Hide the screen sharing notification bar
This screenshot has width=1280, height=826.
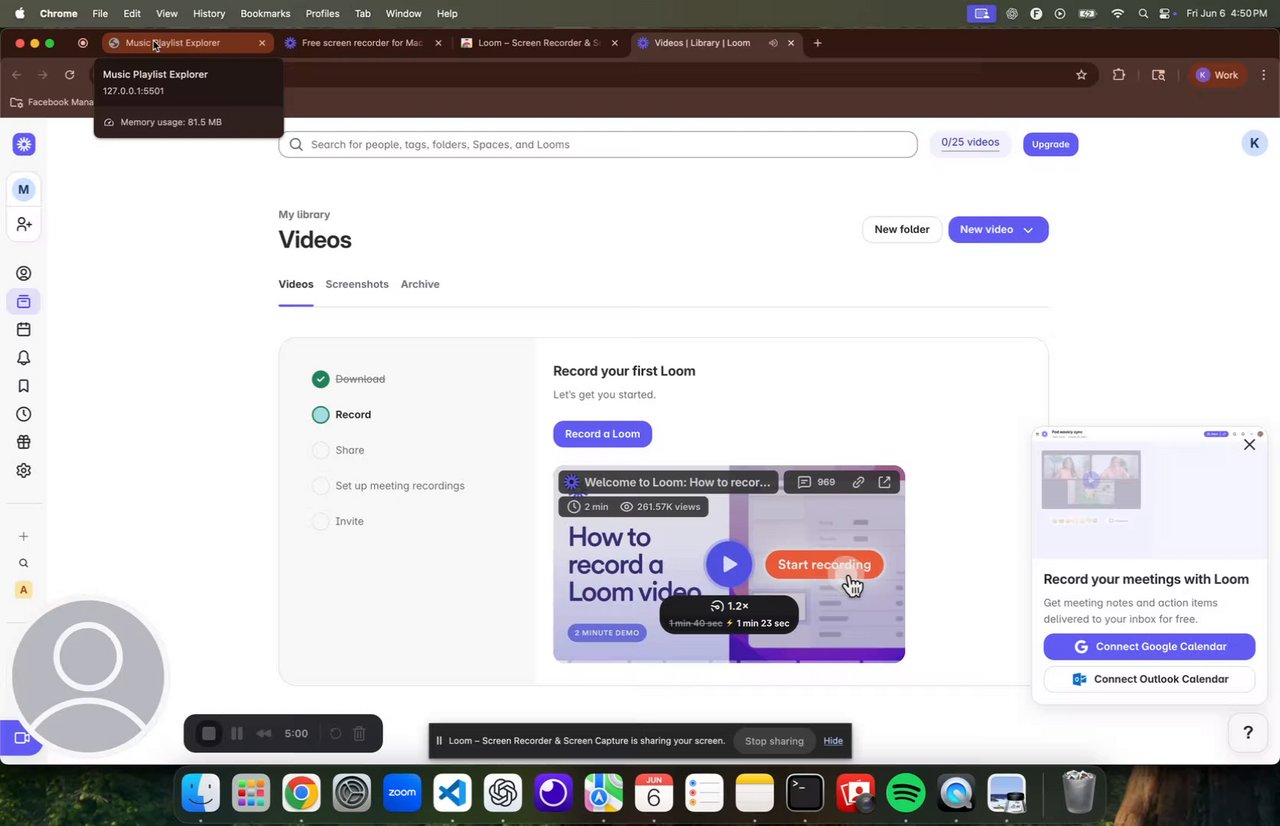pos(833,741)
